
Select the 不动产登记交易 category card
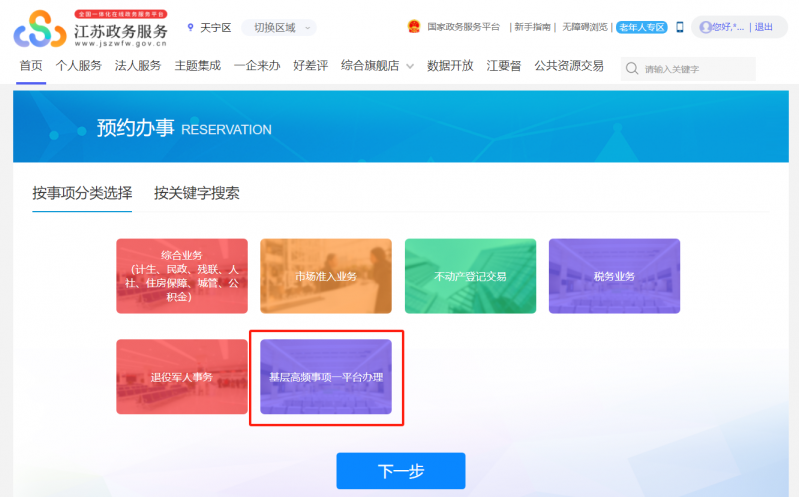pos(470,276)
